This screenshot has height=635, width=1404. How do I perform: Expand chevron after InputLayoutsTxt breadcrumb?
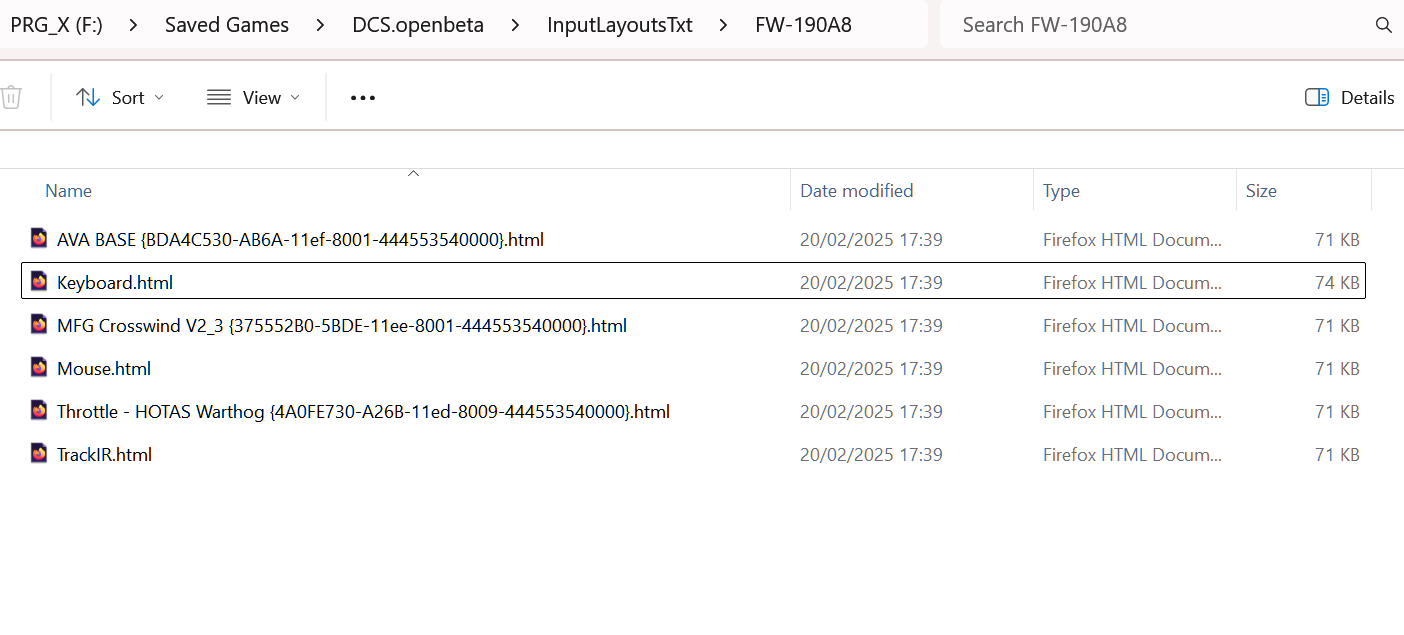(x=723, y=25)
